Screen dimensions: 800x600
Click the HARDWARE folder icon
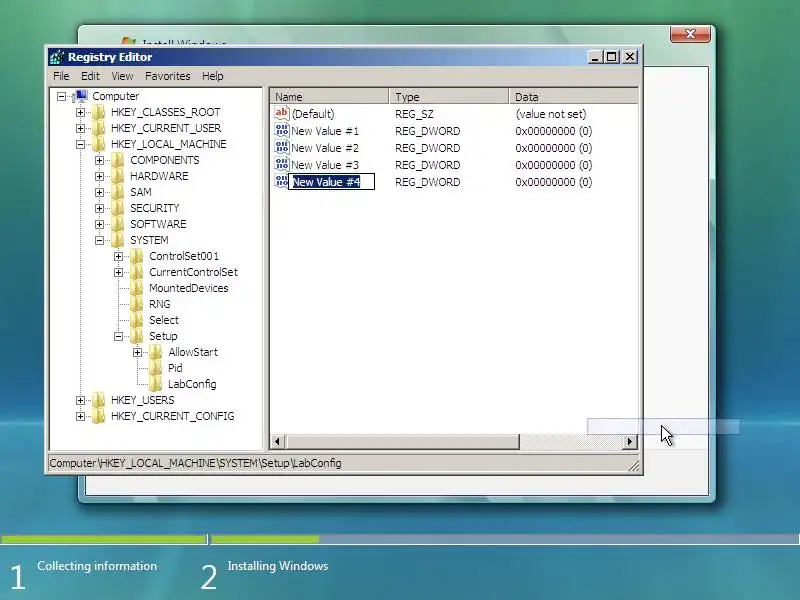point(117,176)
